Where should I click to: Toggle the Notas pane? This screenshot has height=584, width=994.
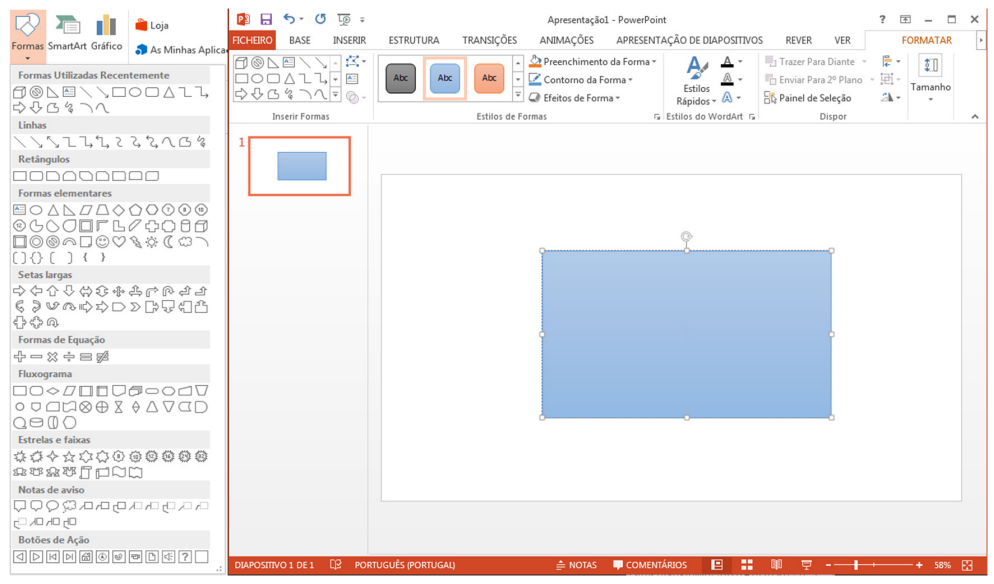click(x=576, y=565)
